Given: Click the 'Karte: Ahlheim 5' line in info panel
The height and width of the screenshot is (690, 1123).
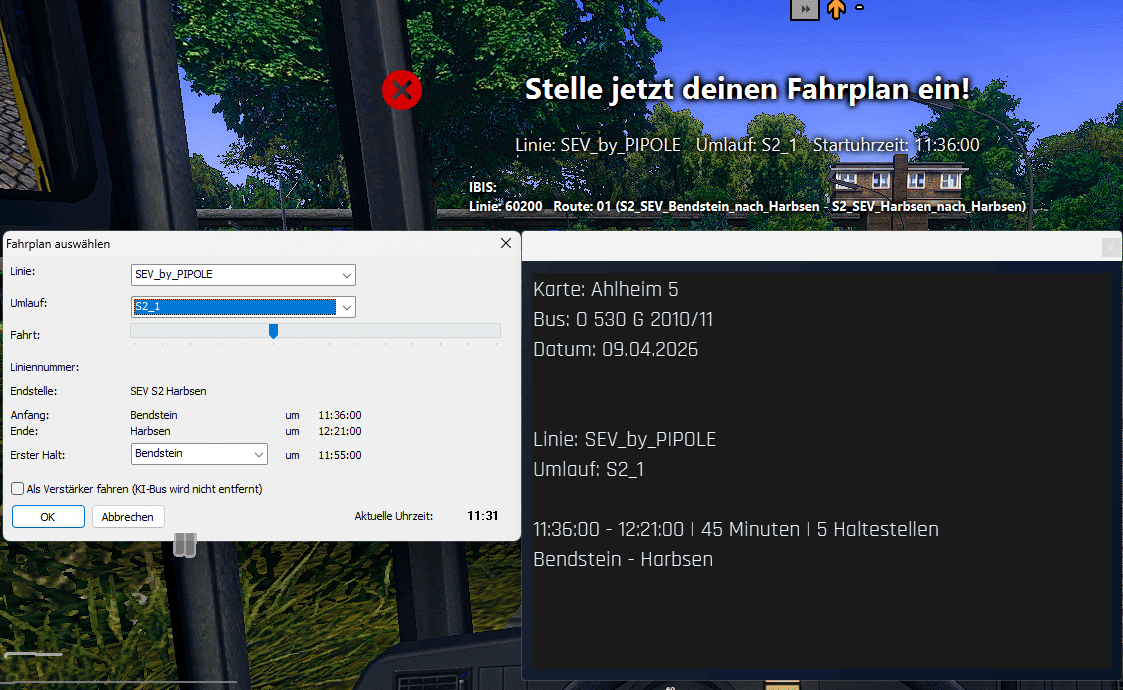Looking at the screenshot, I should tap(606, 290).
